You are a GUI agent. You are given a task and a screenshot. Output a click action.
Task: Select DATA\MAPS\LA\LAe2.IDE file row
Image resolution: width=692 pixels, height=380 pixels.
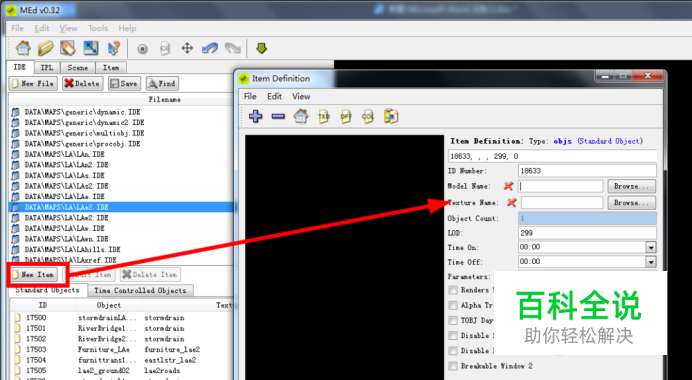(x=121, y=207)
